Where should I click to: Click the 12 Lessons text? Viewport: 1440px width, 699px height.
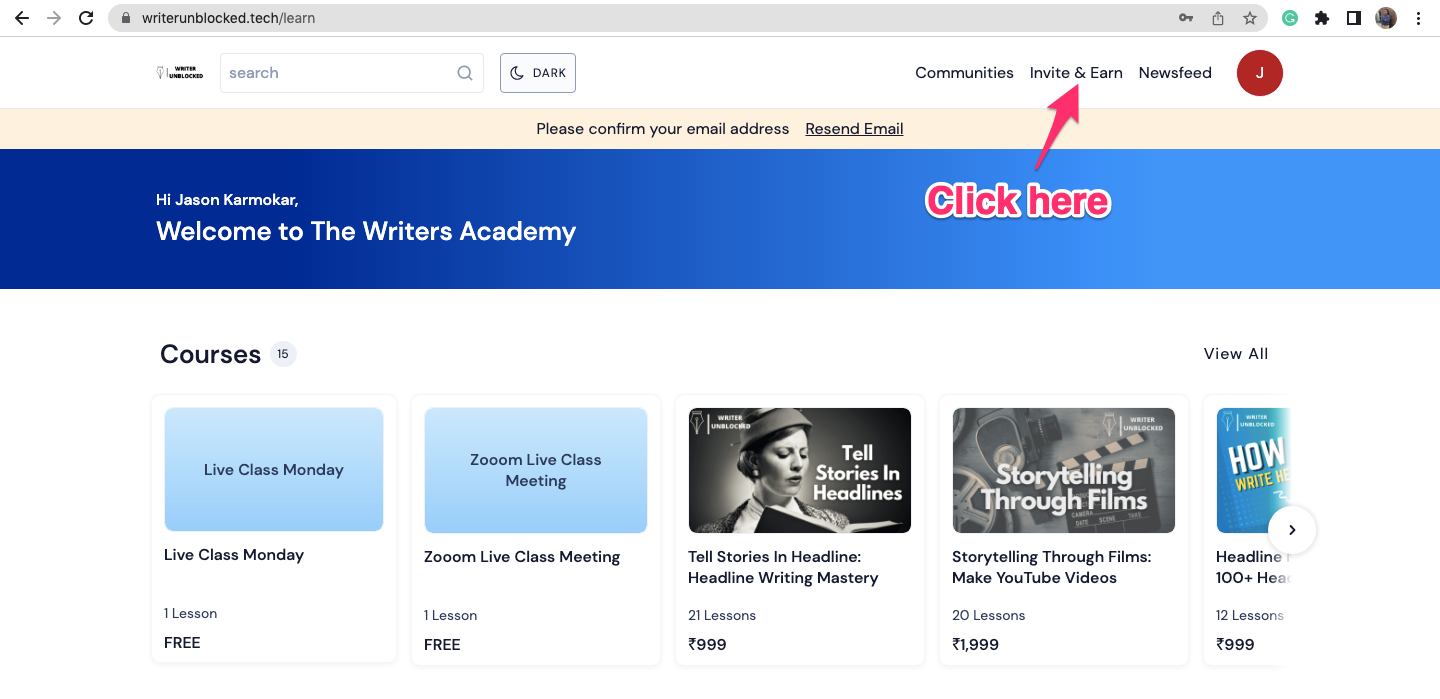pyautogui.click(x=1250, y=615)
